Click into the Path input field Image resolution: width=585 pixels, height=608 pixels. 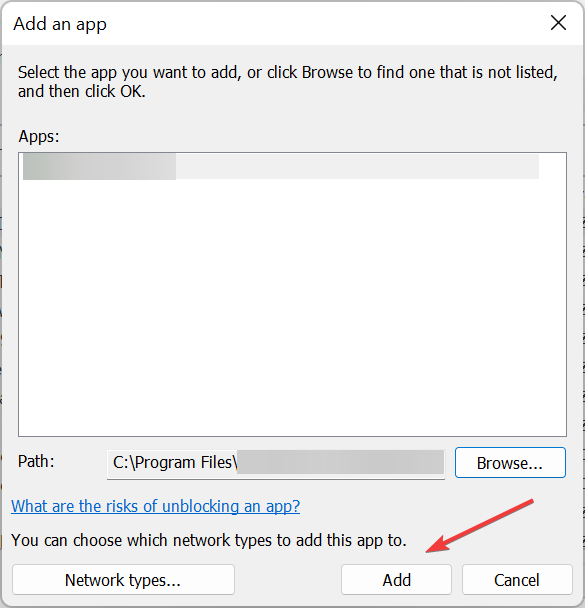[x=276, y=463]
